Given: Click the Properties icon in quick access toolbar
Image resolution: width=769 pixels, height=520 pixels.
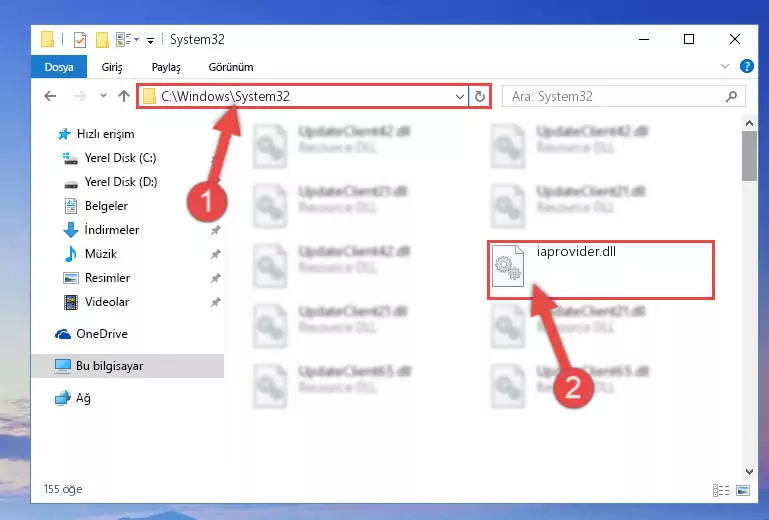Looking at the screenshot, I should coord(79,39).
